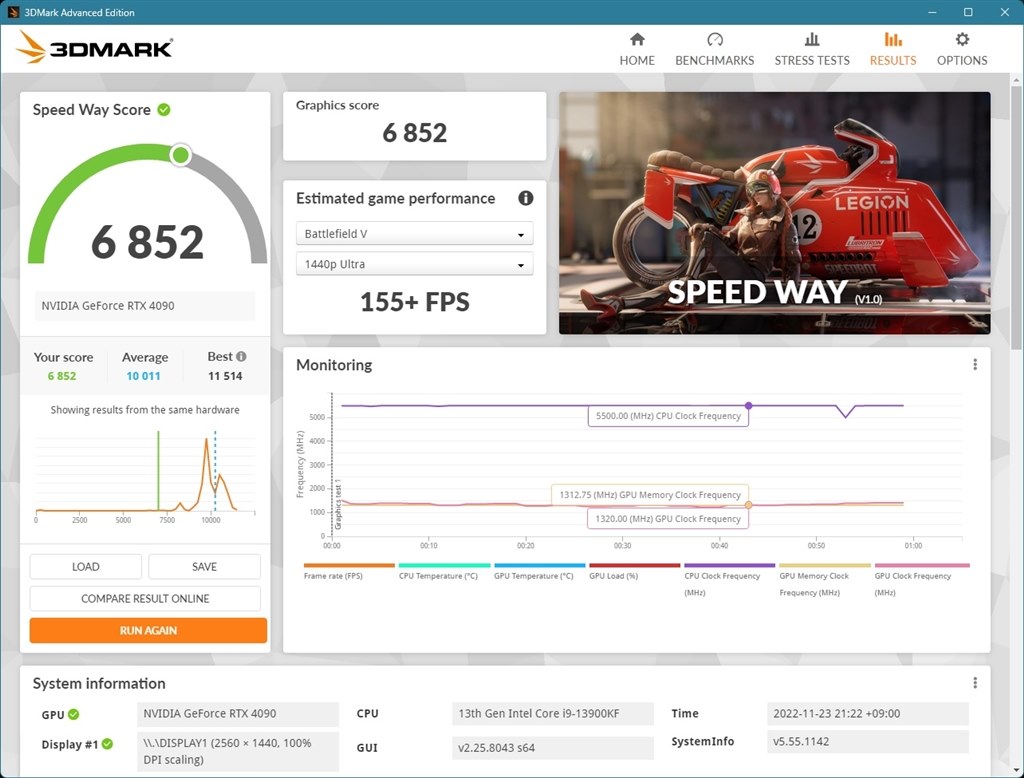Click the Display #1 resolution value
Screen dimensions: 1024x778
pyautogui.click(x=238, y=751)
